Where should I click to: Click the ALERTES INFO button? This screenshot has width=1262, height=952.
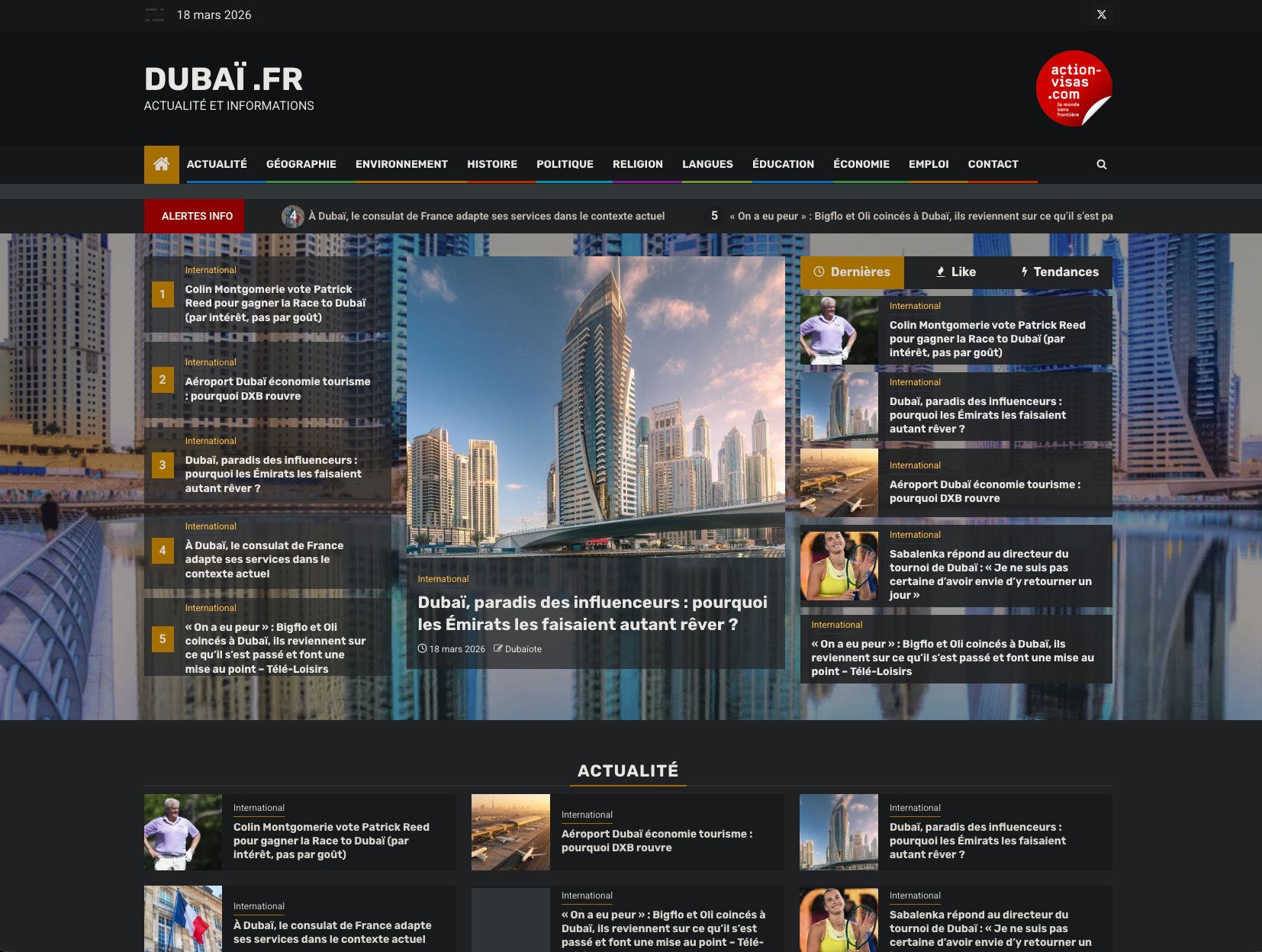pos(194,216)
